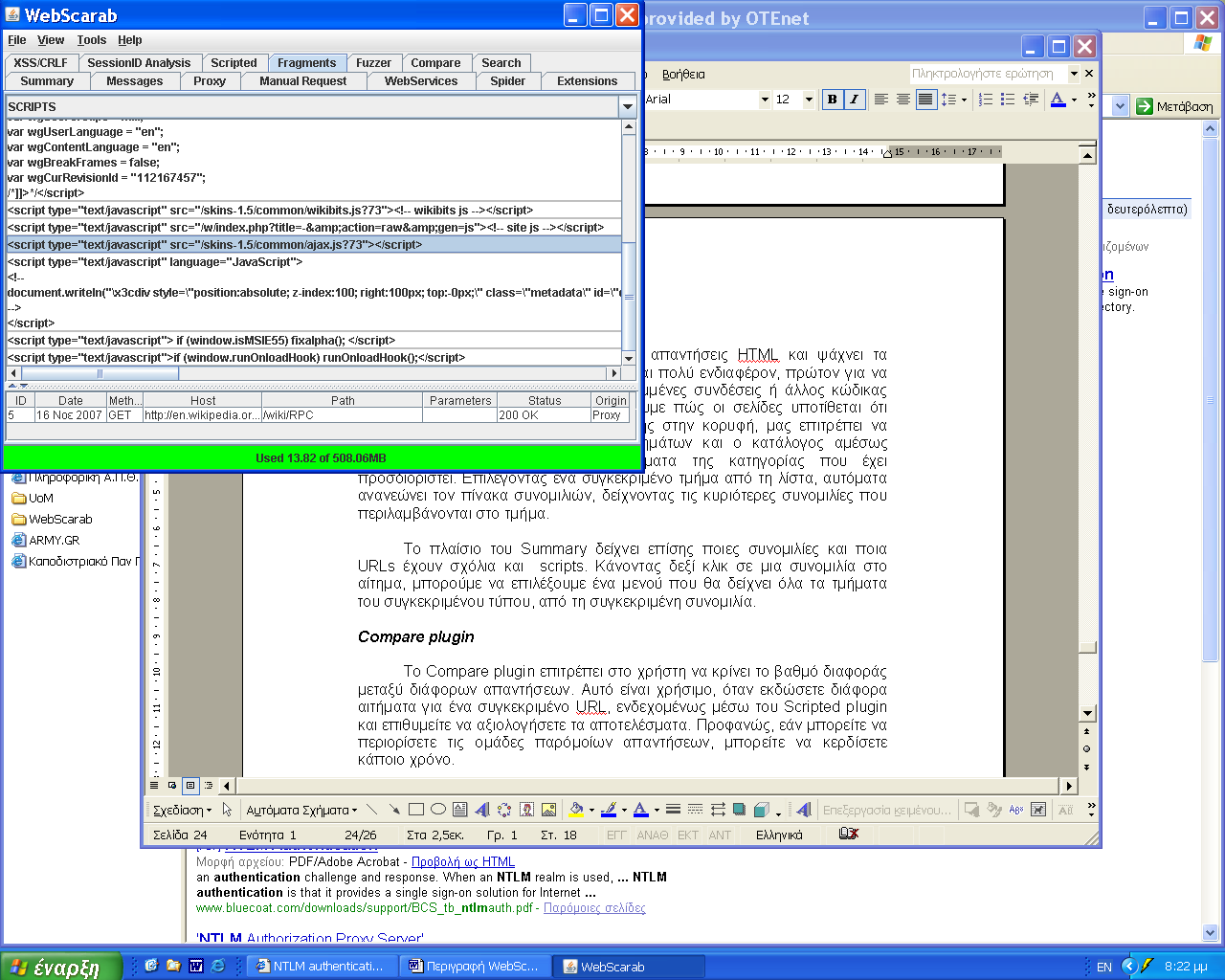Open WebScarab File menu
Image resolution: width=1225 pixels, height=980 pixels.
(17, 40)
